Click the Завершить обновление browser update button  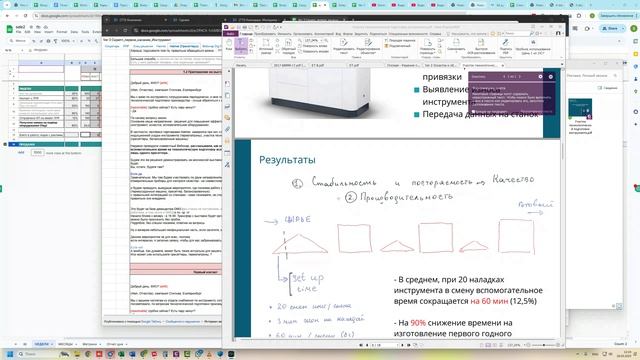[x=616, y=16]
